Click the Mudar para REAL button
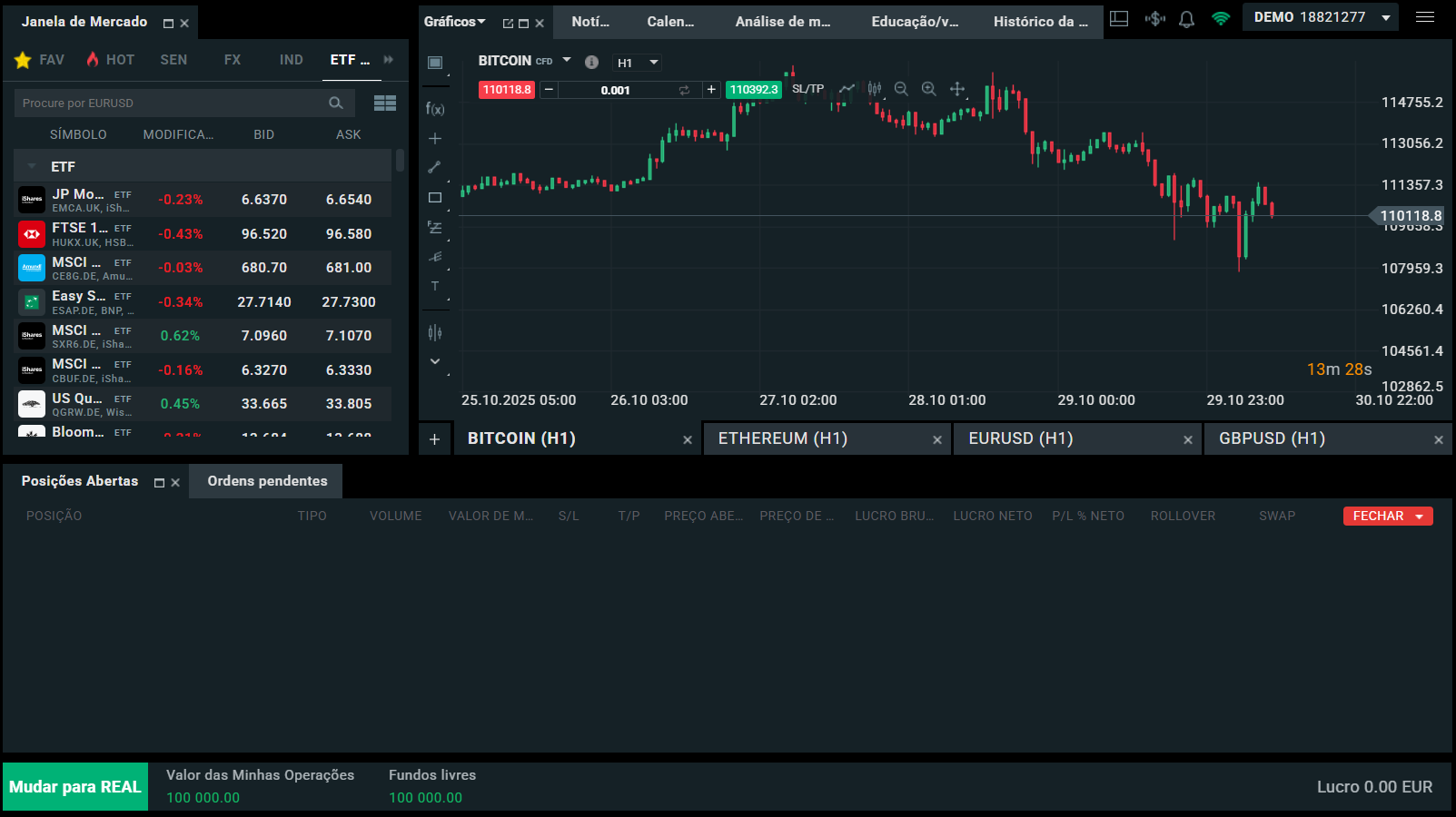This screenshot has height=817, width=1456. point(75,787)
